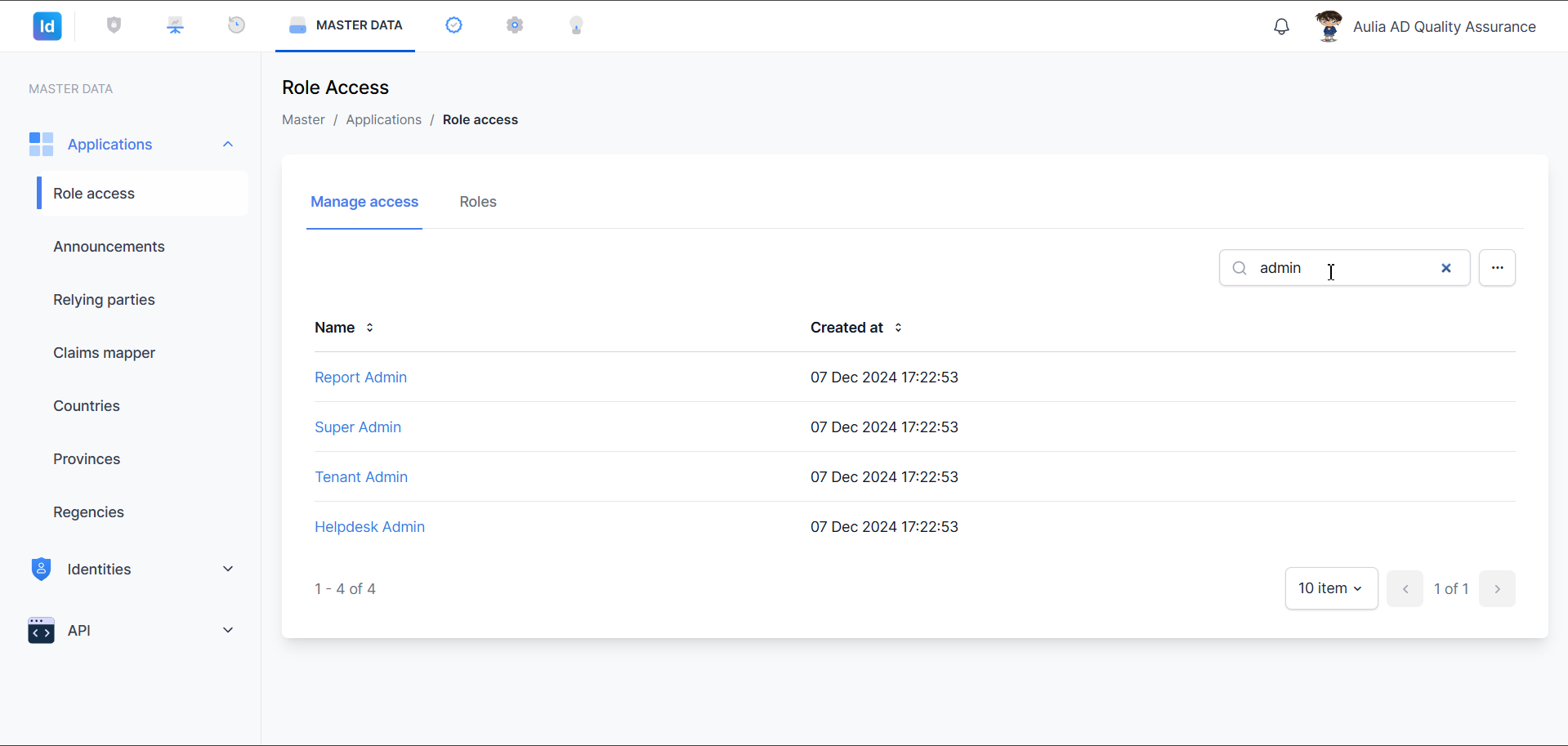
Task: Open the settings gear icon
Action: [x=515, y=25]
